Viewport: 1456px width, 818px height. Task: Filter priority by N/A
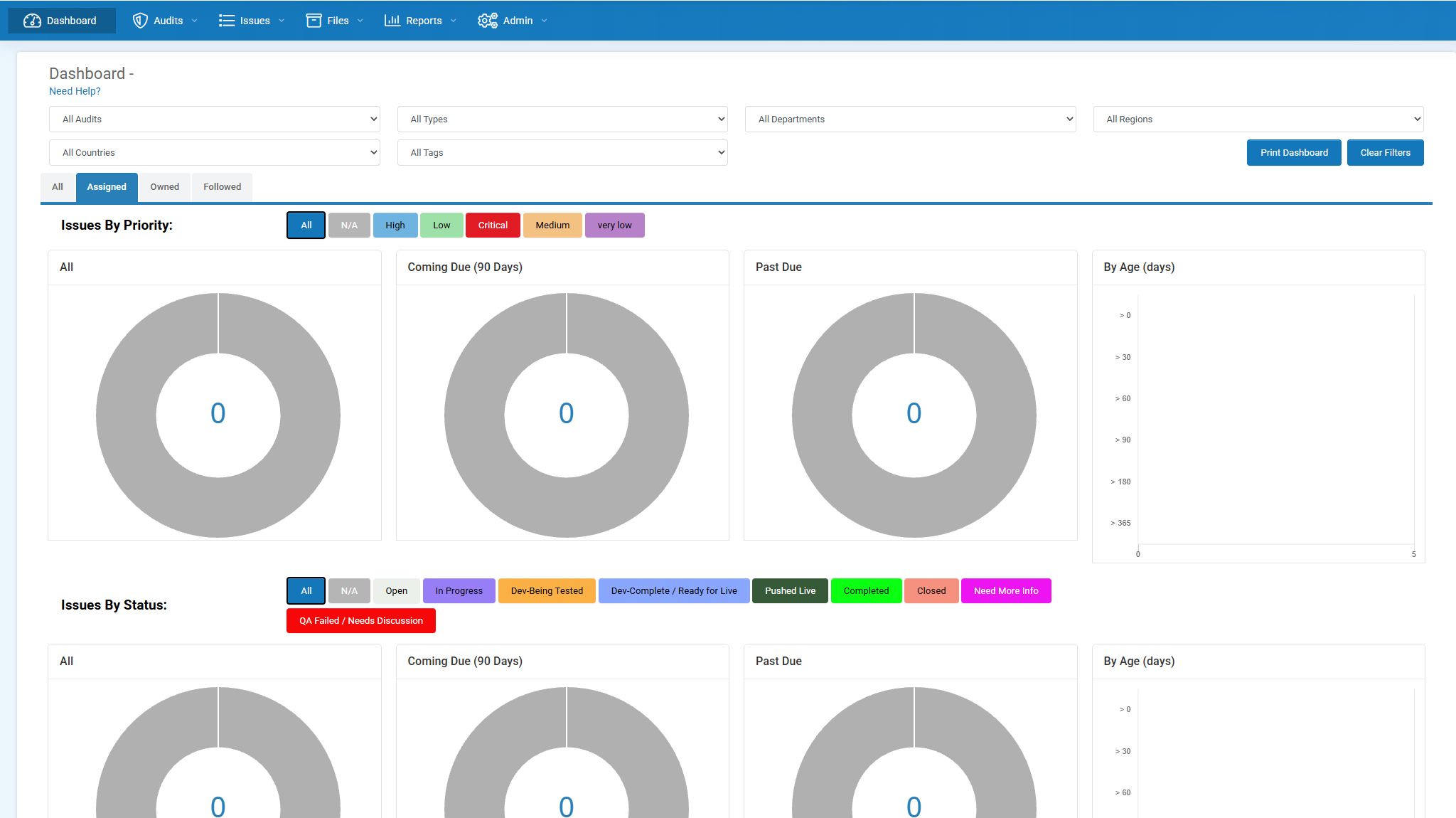pyautogui.click(x=349, y=225)
